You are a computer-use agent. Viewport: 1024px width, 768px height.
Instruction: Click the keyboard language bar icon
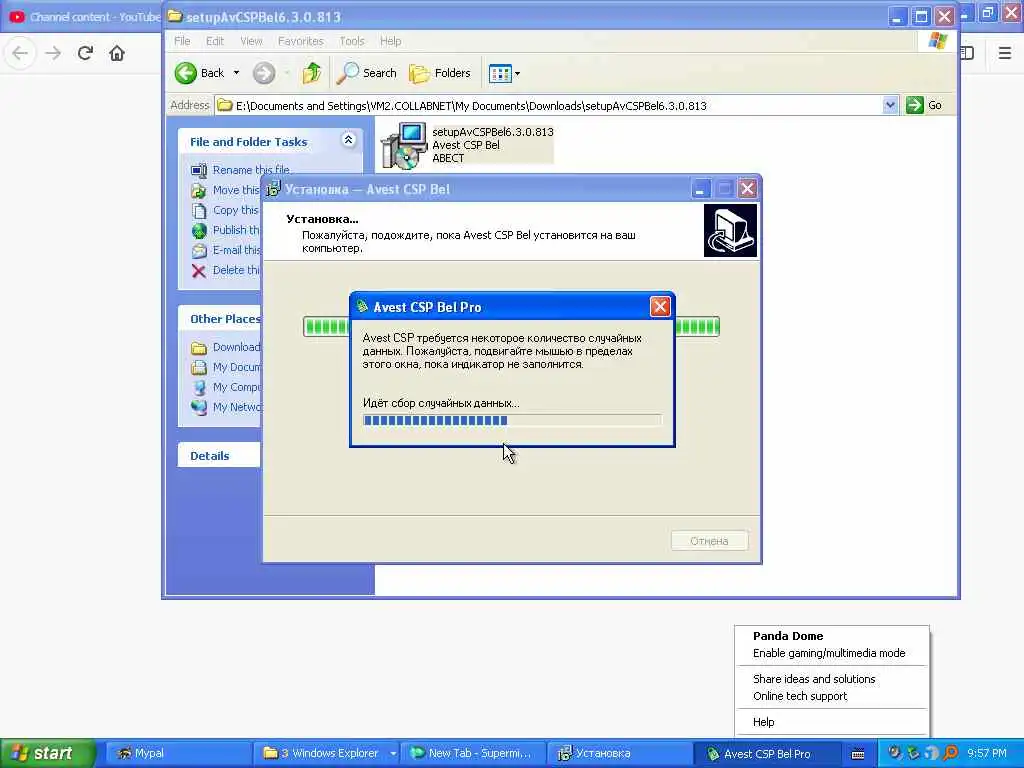[x=858, y=754]
